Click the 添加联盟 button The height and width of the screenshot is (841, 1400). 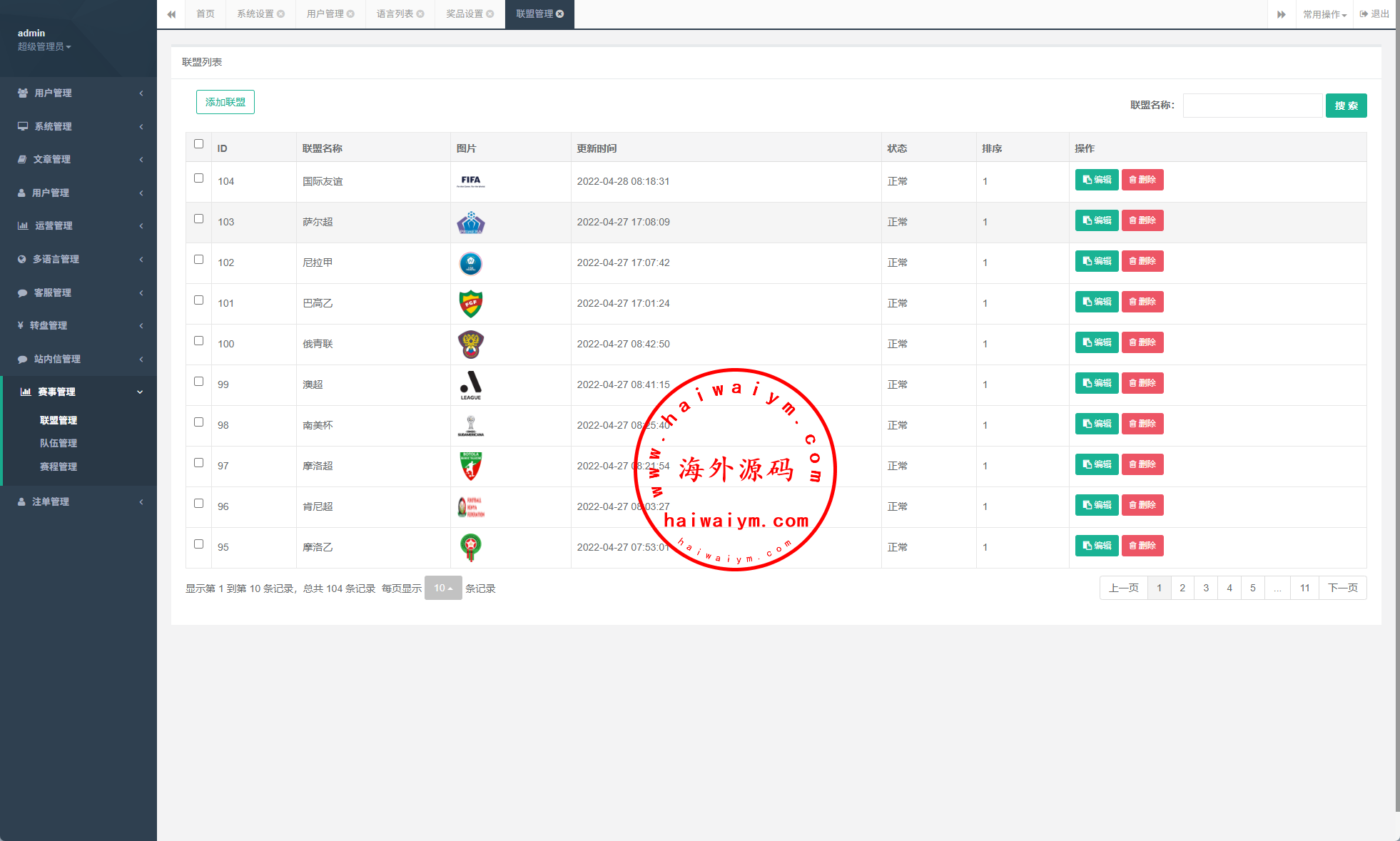pos(225,102)
